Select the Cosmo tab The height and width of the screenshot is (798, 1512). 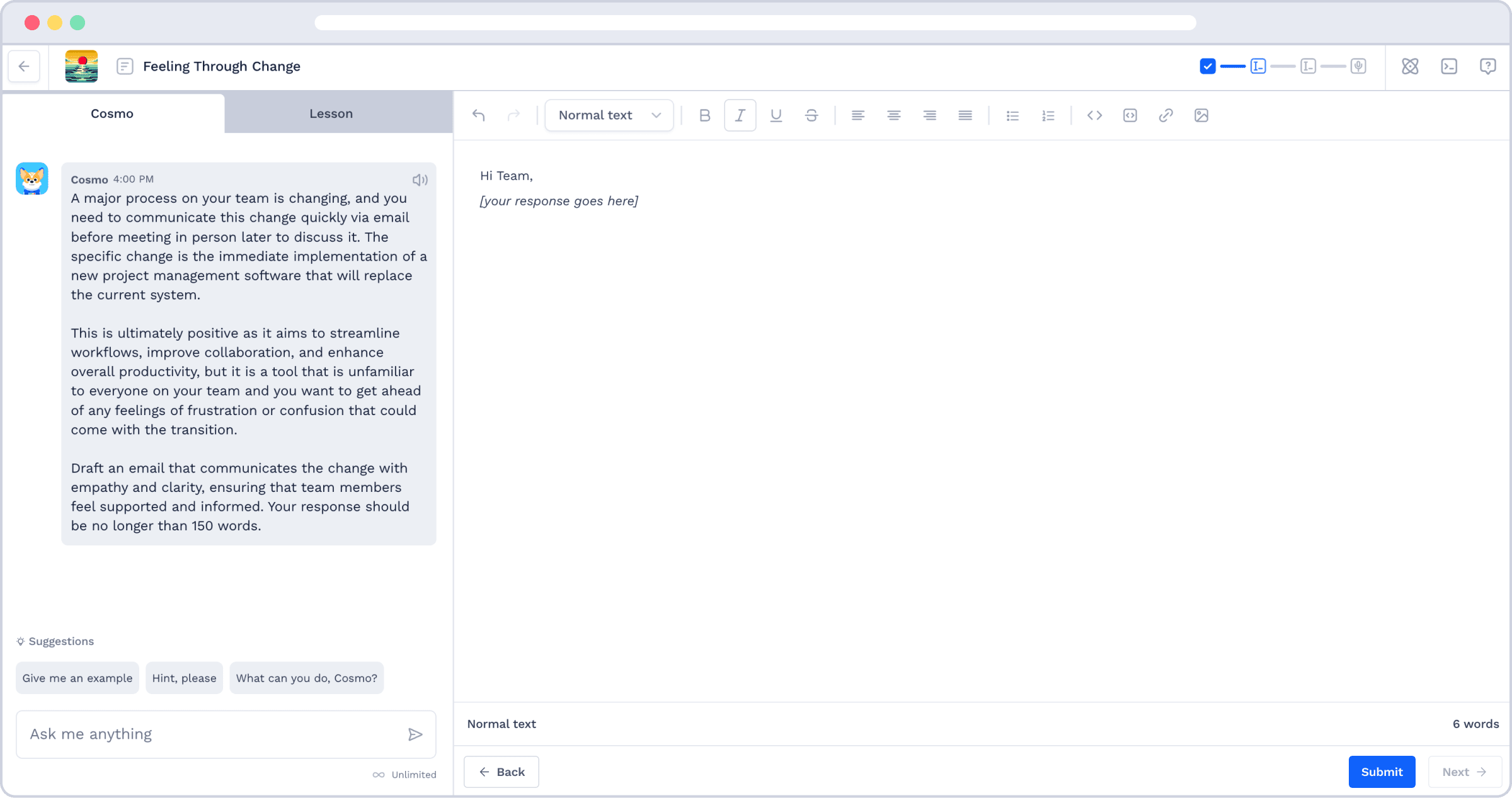(x=113, y=113)
